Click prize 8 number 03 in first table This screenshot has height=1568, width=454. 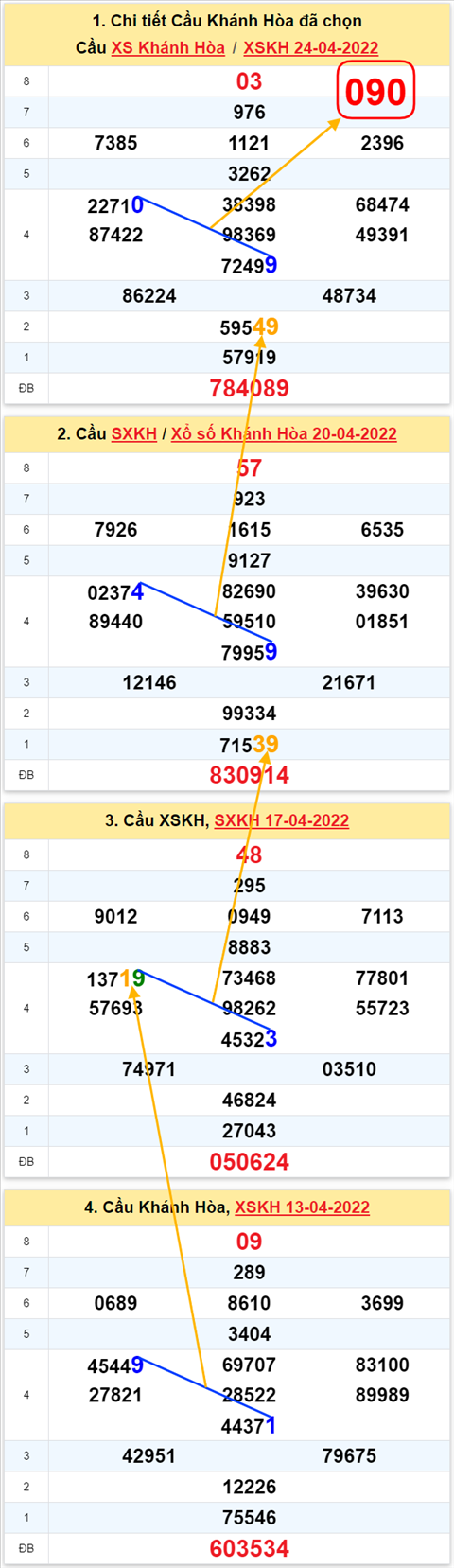[250, 81]
